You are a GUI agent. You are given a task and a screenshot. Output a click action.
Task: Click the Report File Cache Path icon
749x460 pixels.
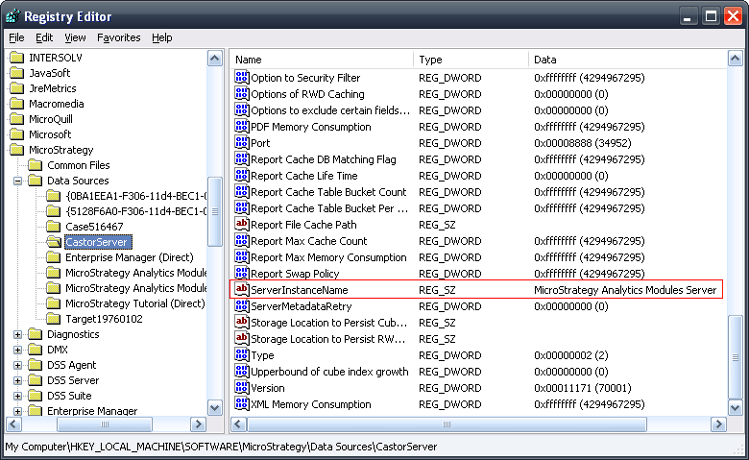point(241,224)
